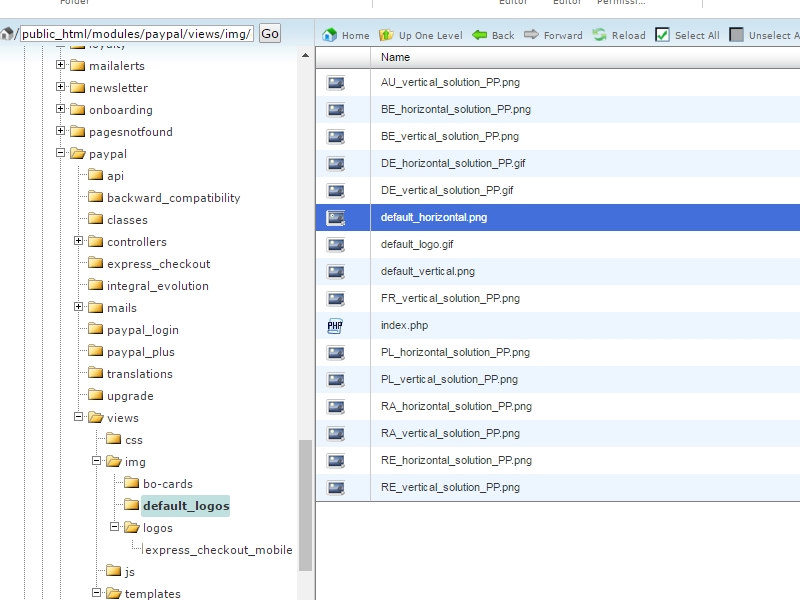Reload the file listing
This screenshot has width=800, height=600.
(599, 35)
